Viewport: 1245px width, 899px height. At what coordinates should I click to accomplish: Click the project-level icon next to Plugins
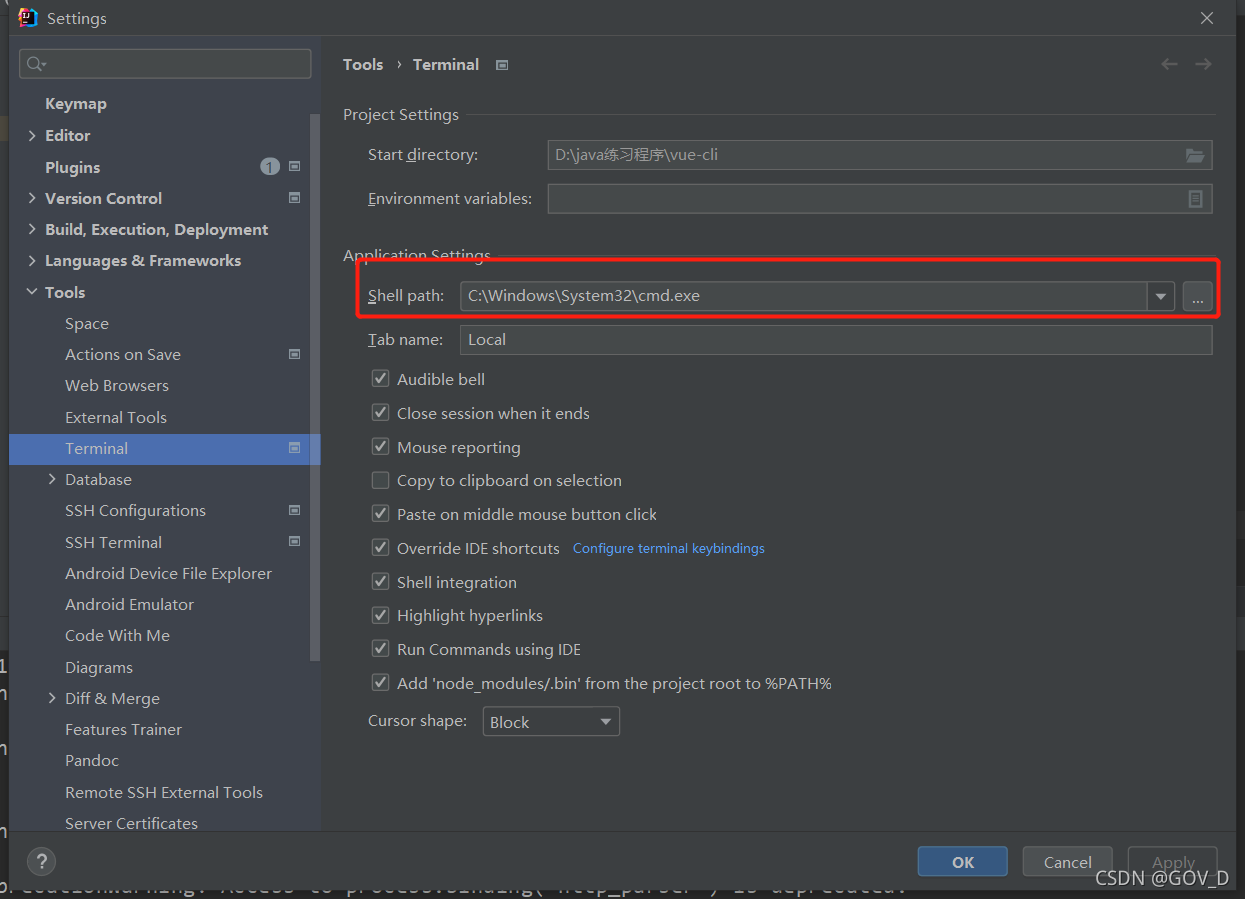click(x=295, y=167)
